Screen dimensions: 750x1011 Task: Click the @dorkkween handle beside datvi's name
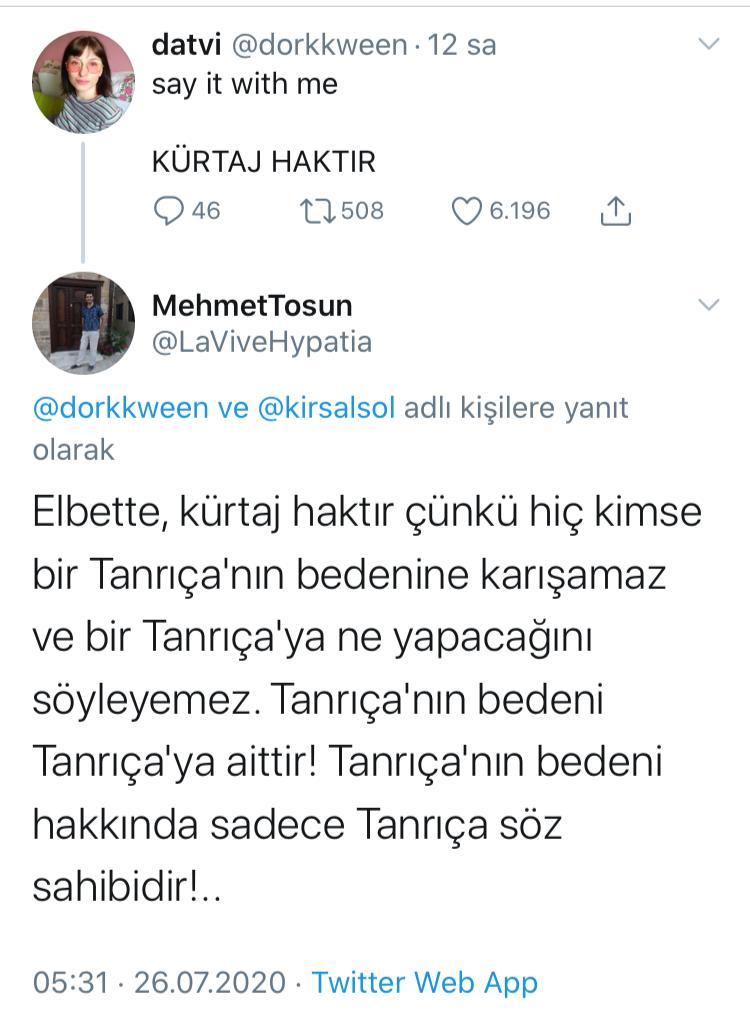[x=319, y=45]
